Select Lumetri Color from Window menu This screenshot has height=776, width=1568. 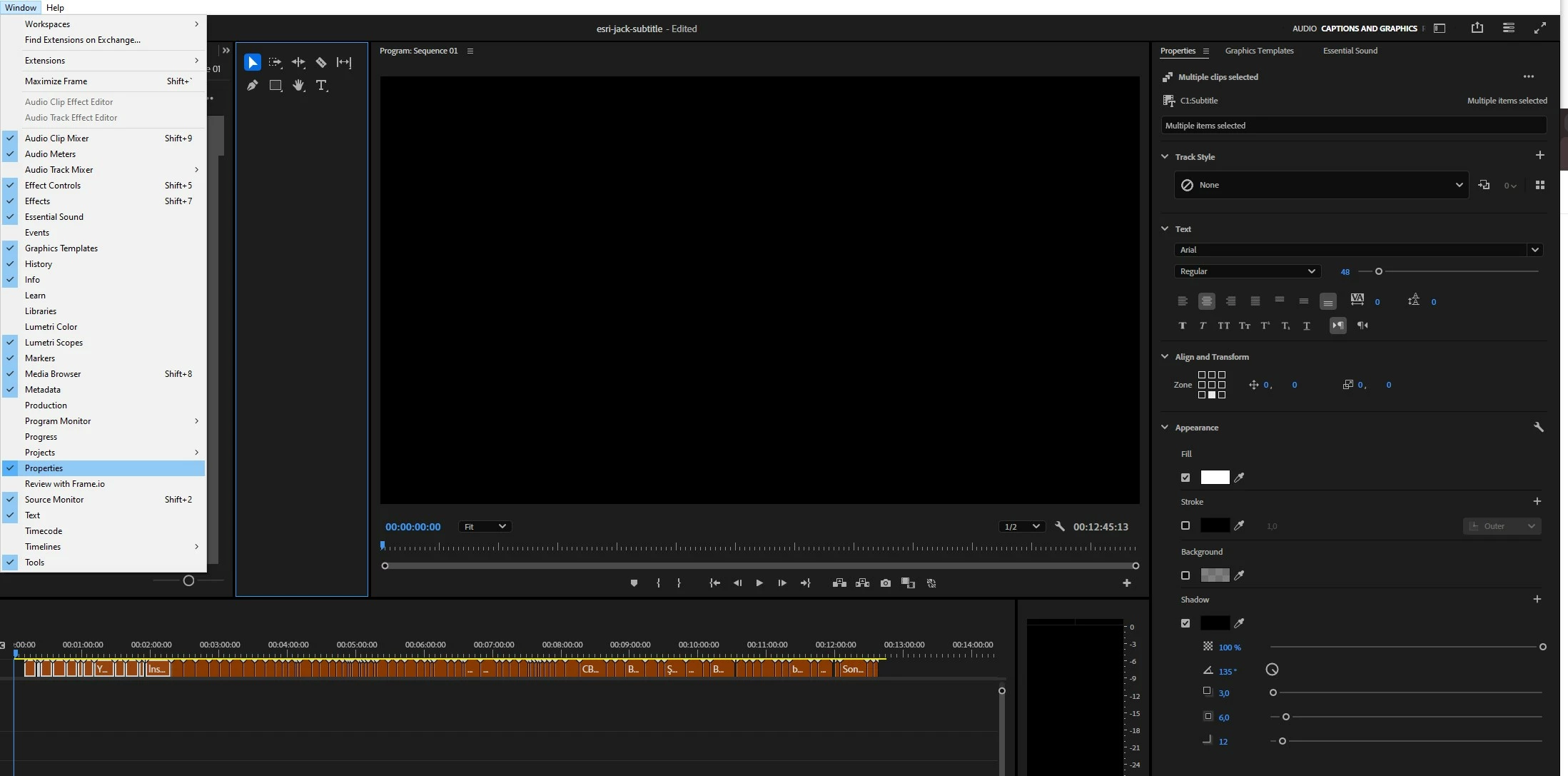tap(51, 327)
